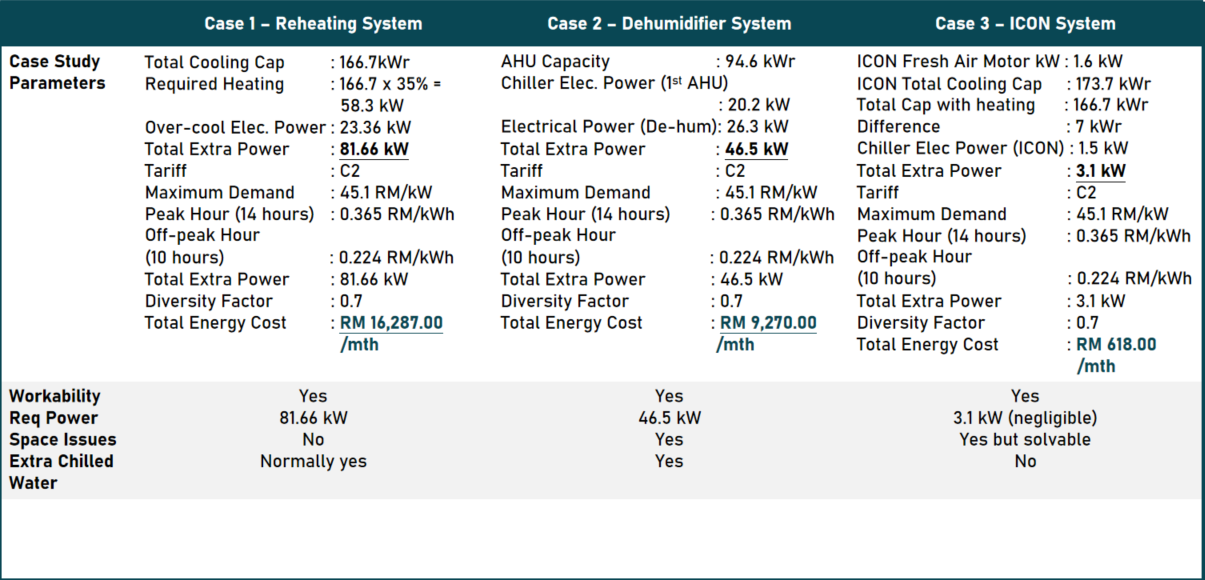Click the Case Study Parameters row label

coord(57,72)
